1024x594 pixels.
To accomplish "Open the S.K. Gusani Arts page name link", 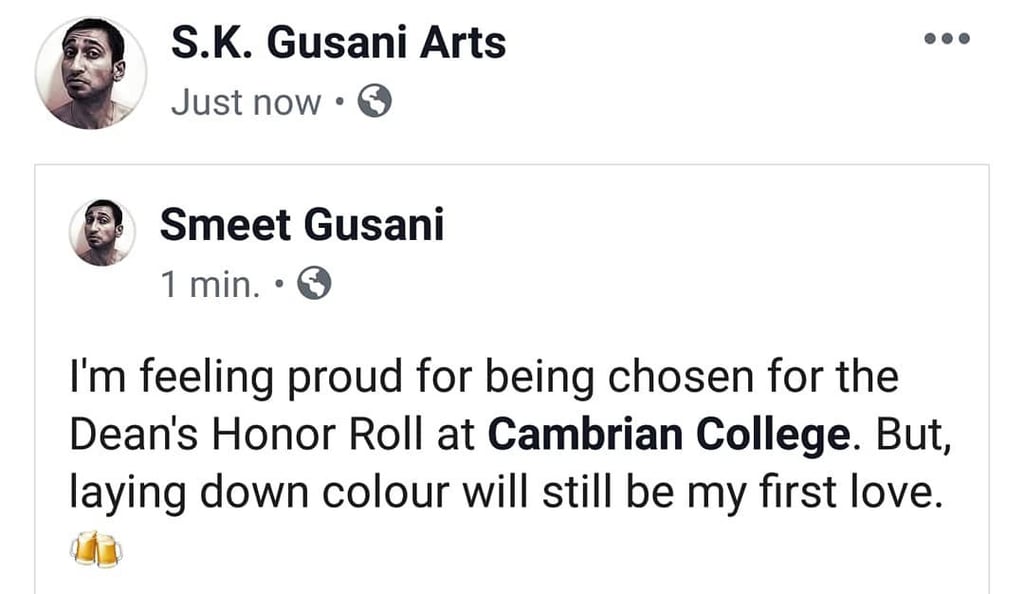I will tap(340, 42).
